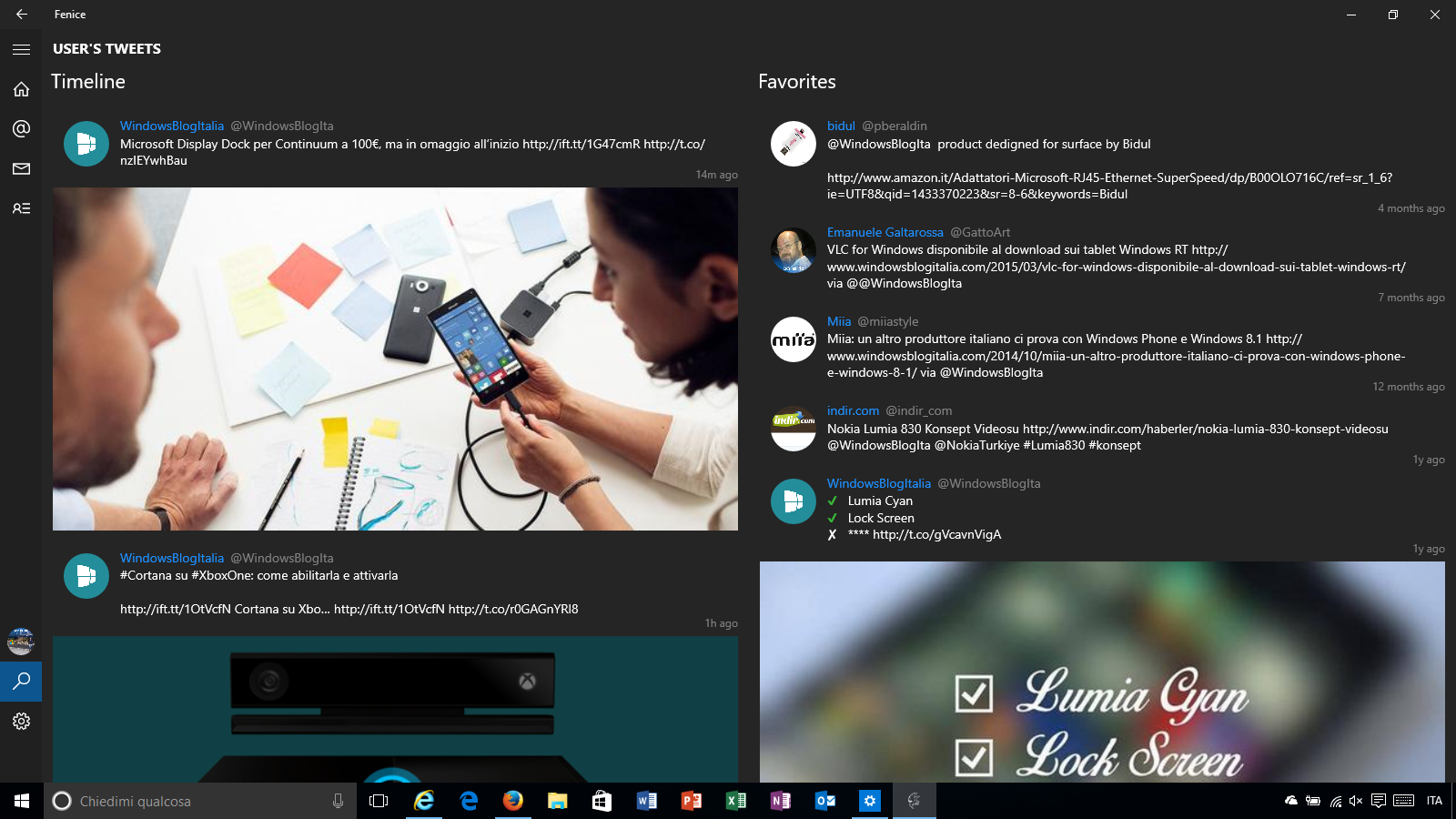Open WindowsBlogItalia avatar on Cortana tweet
1456x819 pixels.
(86, 576)
